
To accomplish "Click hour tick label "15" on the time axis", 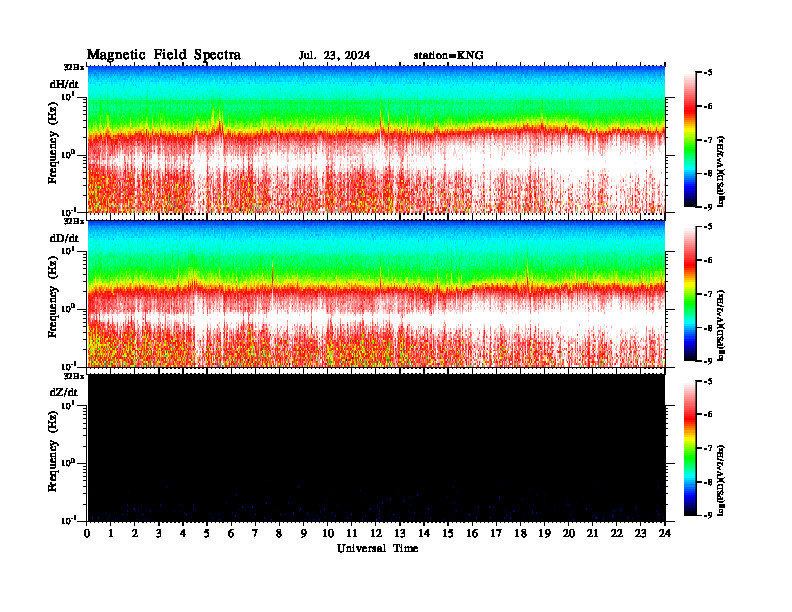I will coord(448,534).
